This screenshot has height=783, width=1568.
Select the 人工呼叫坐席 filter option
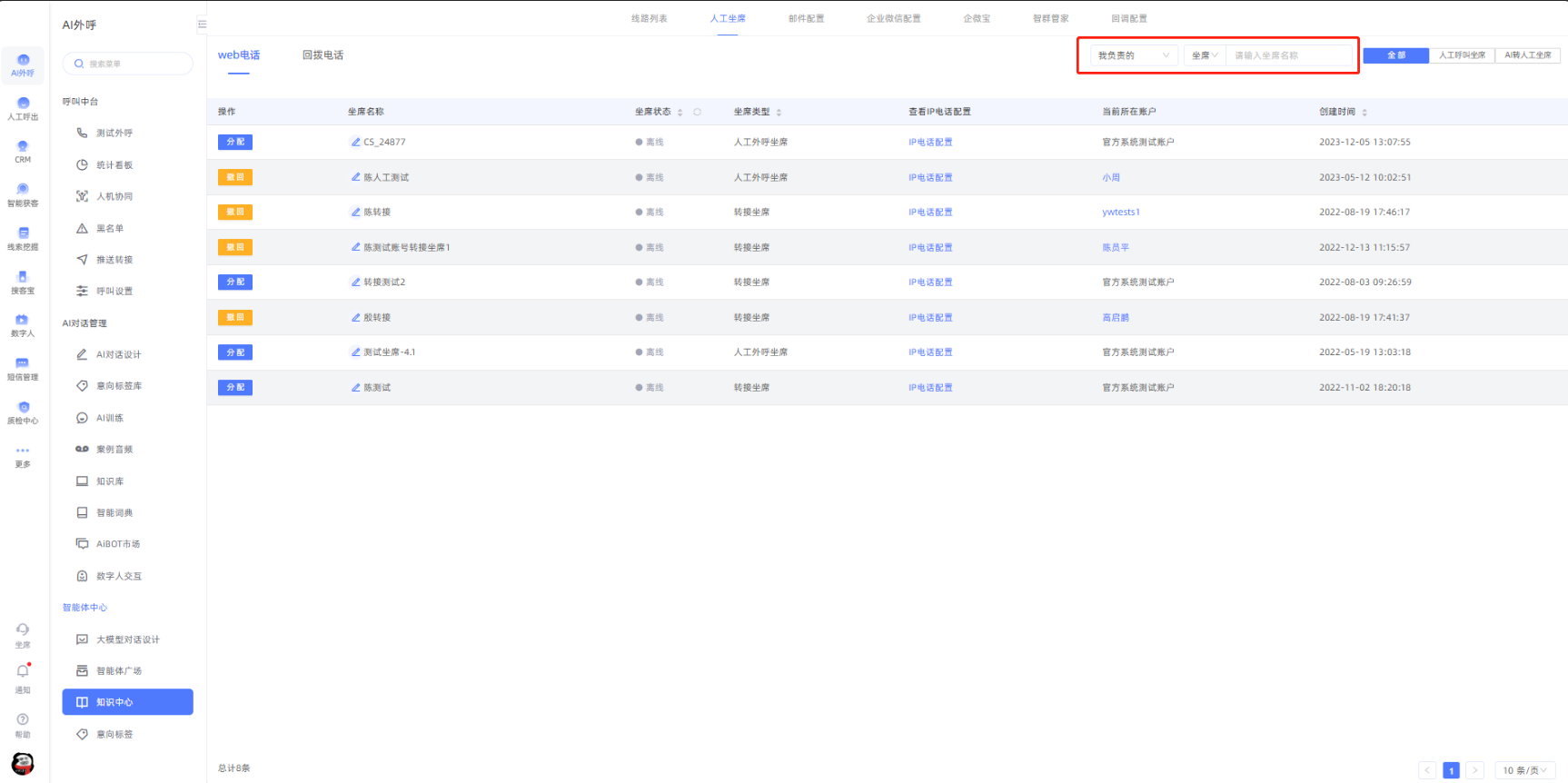point(1462,55)
